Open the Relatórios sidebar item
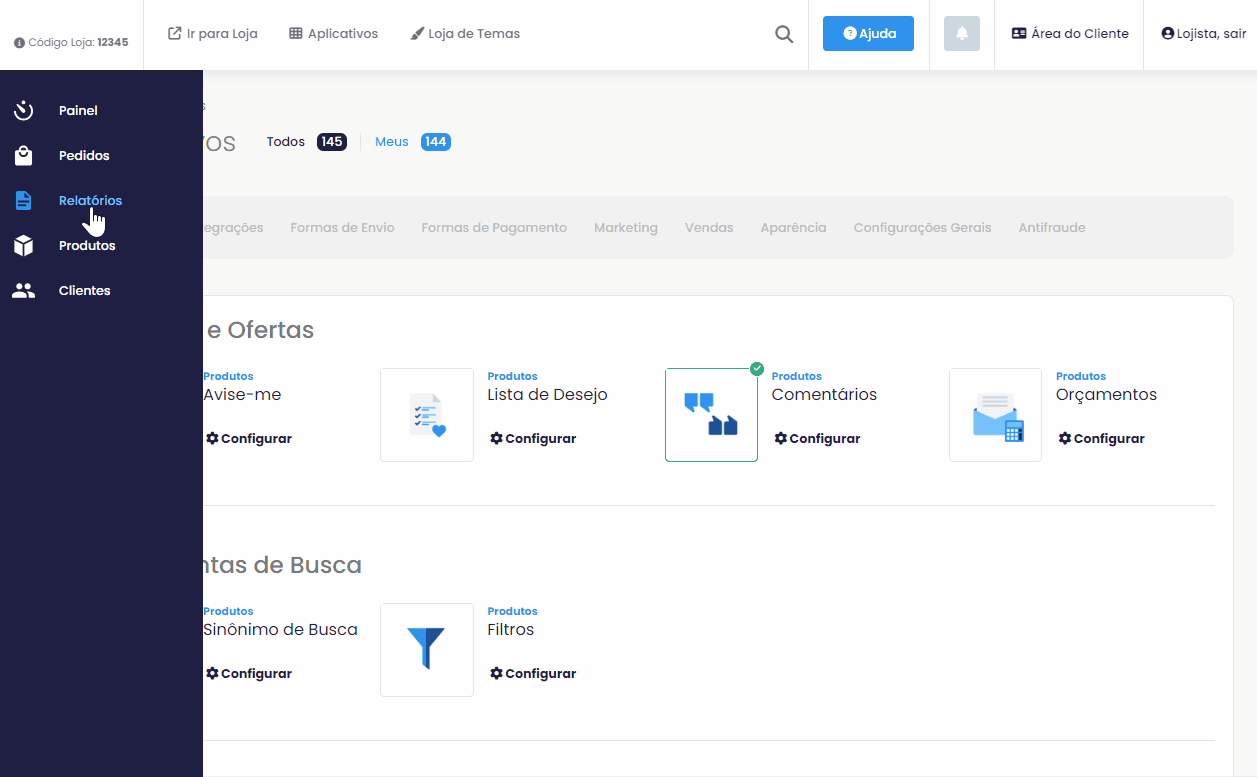The image size is (1257, 777). [x=90, y=201]
